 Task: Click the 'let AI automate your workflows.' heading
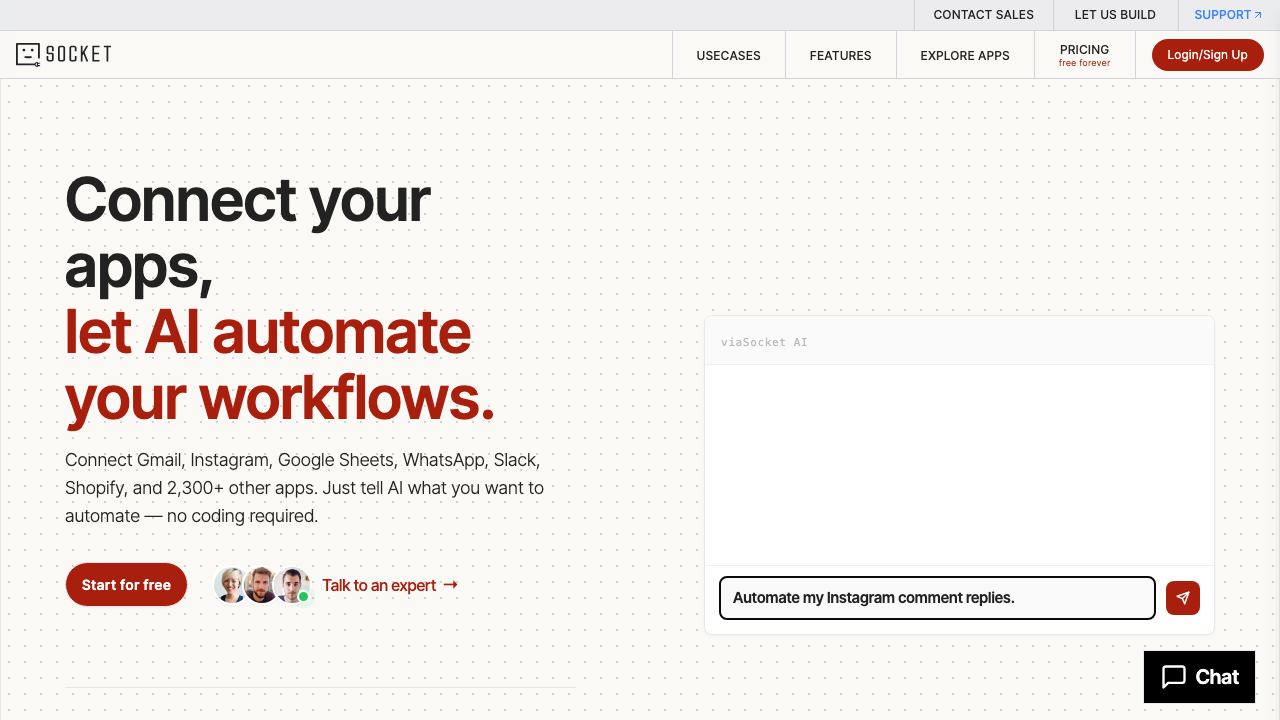pos(280,364)
